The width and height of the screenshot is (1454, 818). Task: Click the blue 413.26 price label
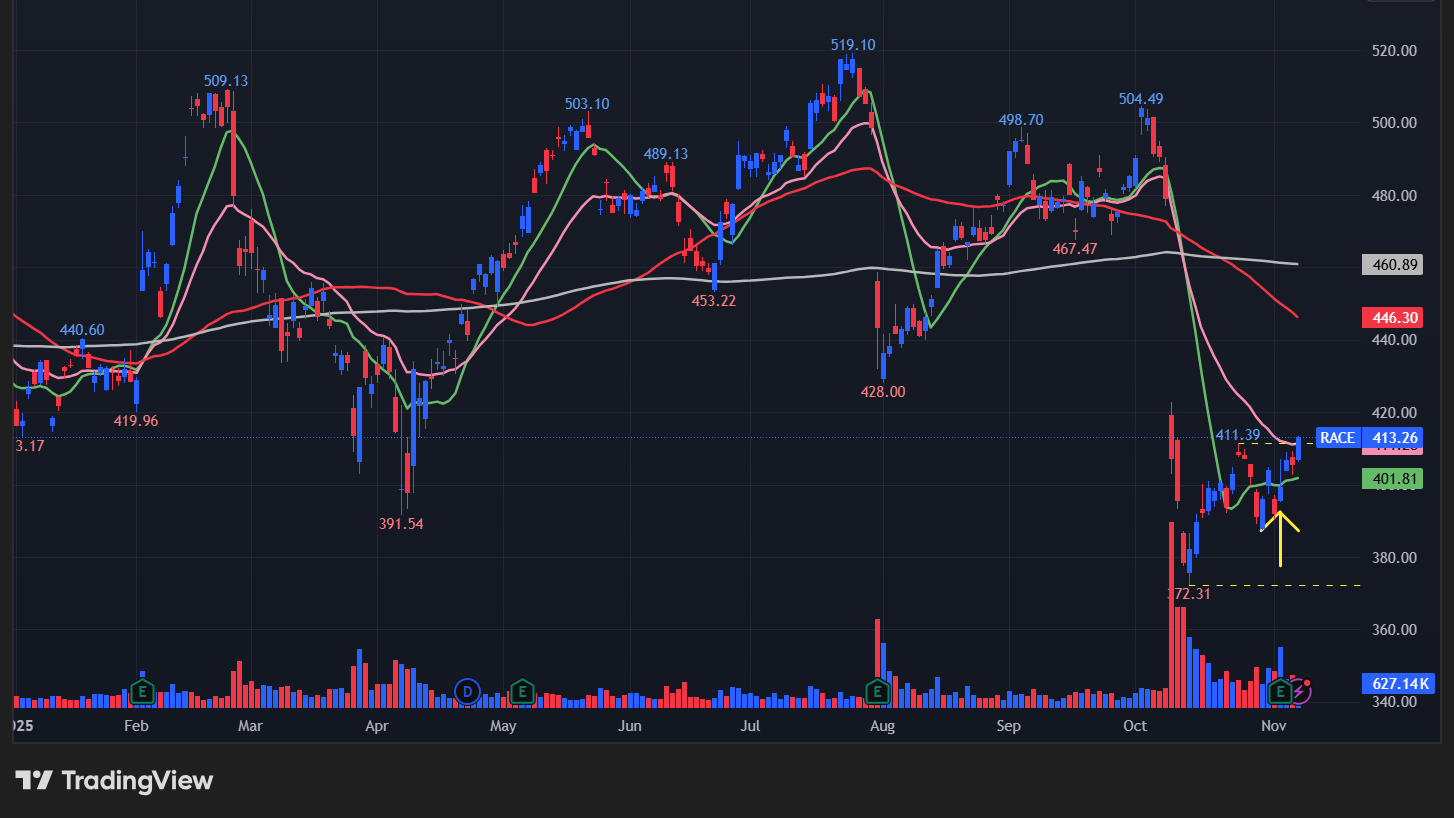(x=1396, y=438)
